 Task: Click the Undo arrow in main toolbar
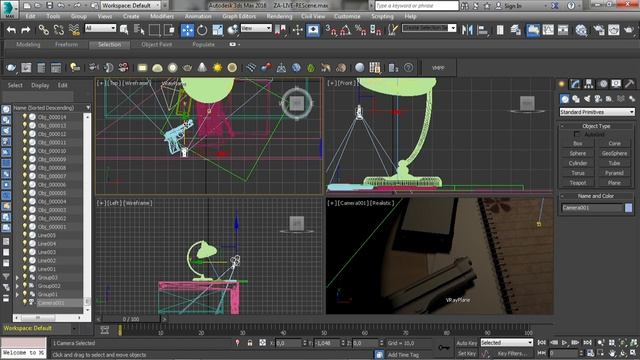(x=11, y=30)
